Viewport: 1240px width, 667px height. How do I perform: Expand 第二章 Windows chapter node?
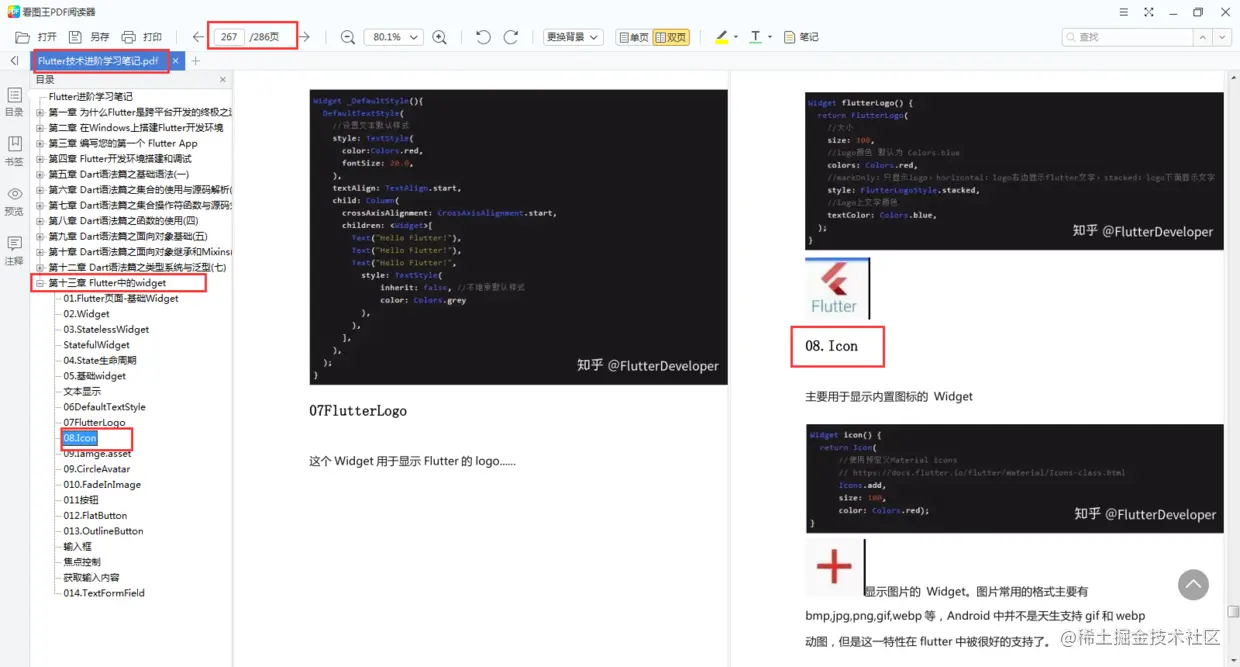(x=40, y=128)
